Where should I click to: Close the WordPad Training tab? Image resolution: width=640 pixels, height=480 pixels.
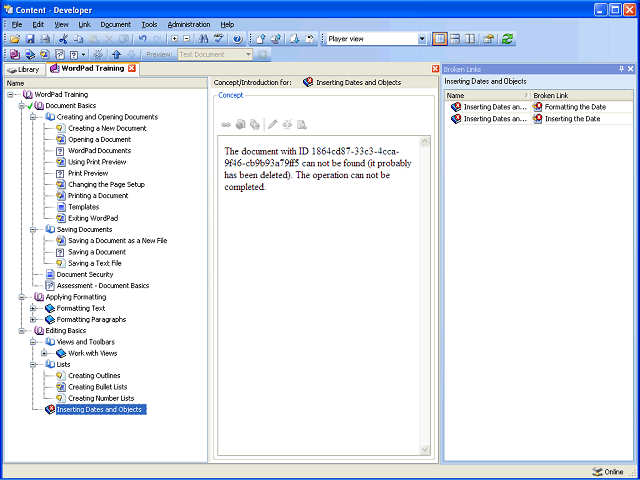pyautogui.click(x=132, y=69)
